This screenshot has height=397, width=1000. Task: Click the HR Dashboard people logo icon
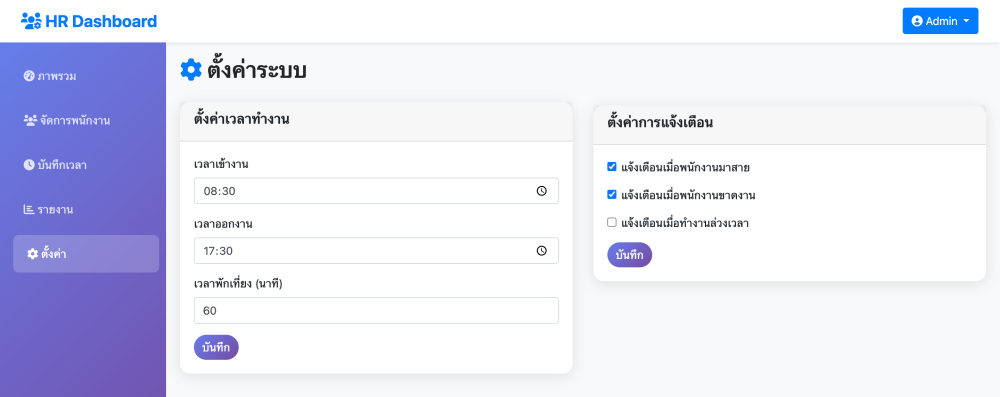coord(31,21)
